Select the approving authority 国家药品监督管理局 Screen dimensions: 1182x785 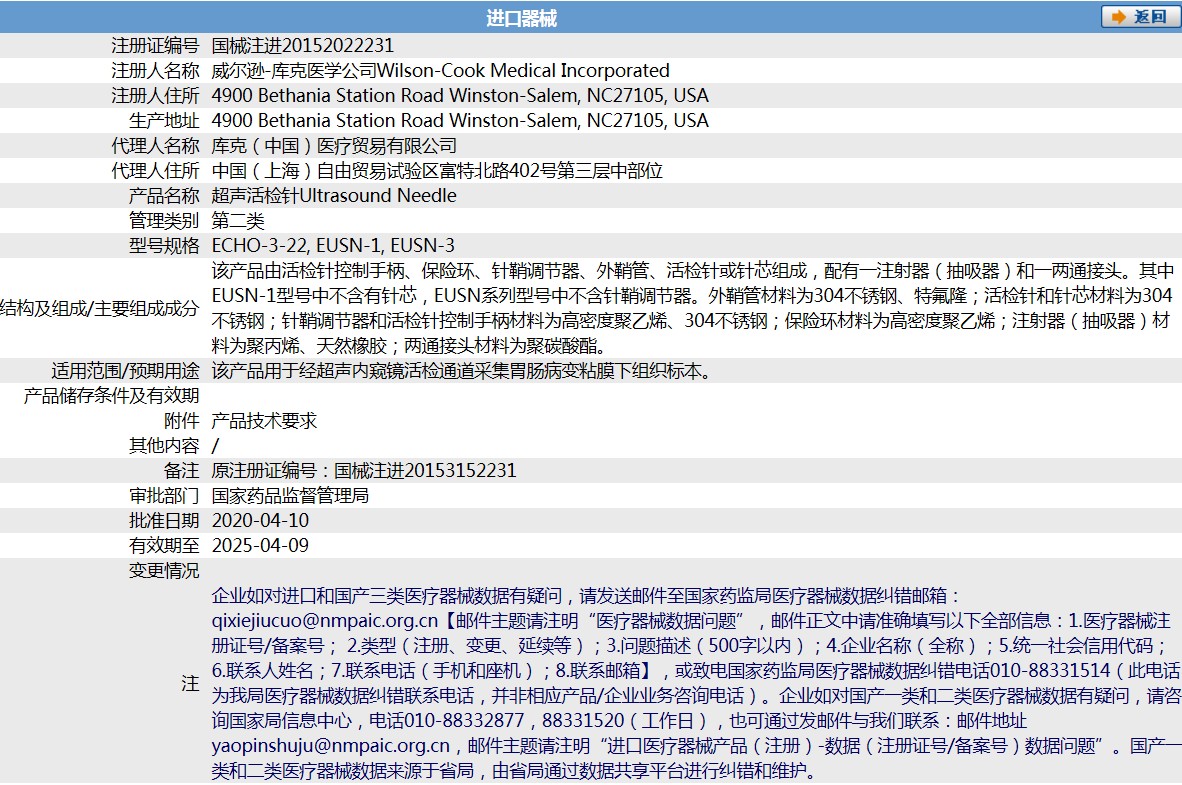click(290, 495)
